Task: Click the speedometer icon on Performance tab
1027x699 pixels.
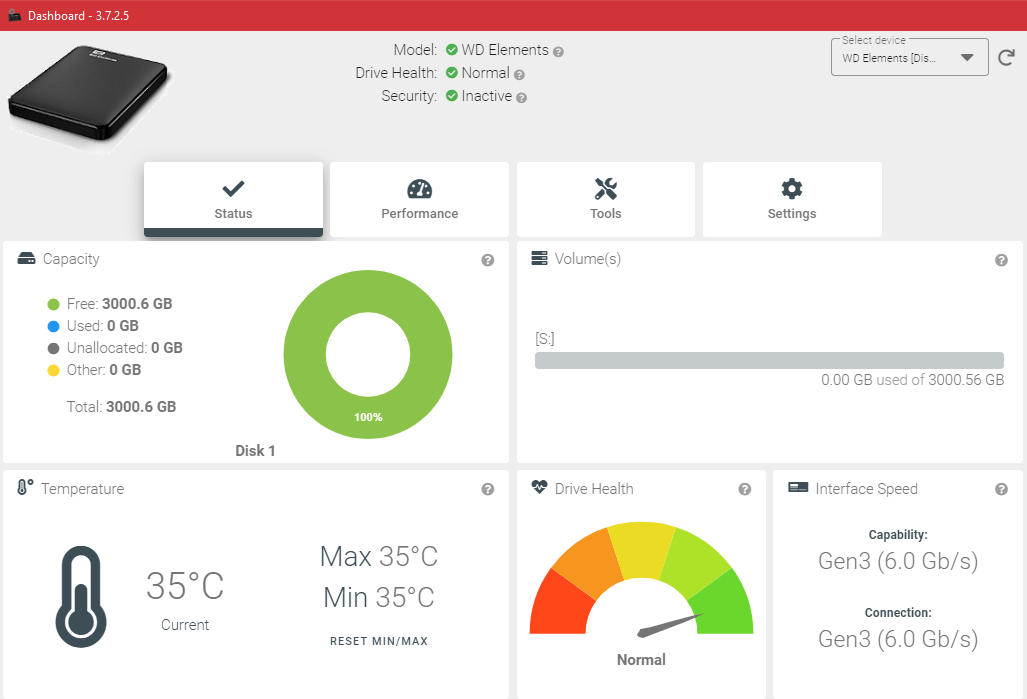Action: tap(419, 189)
